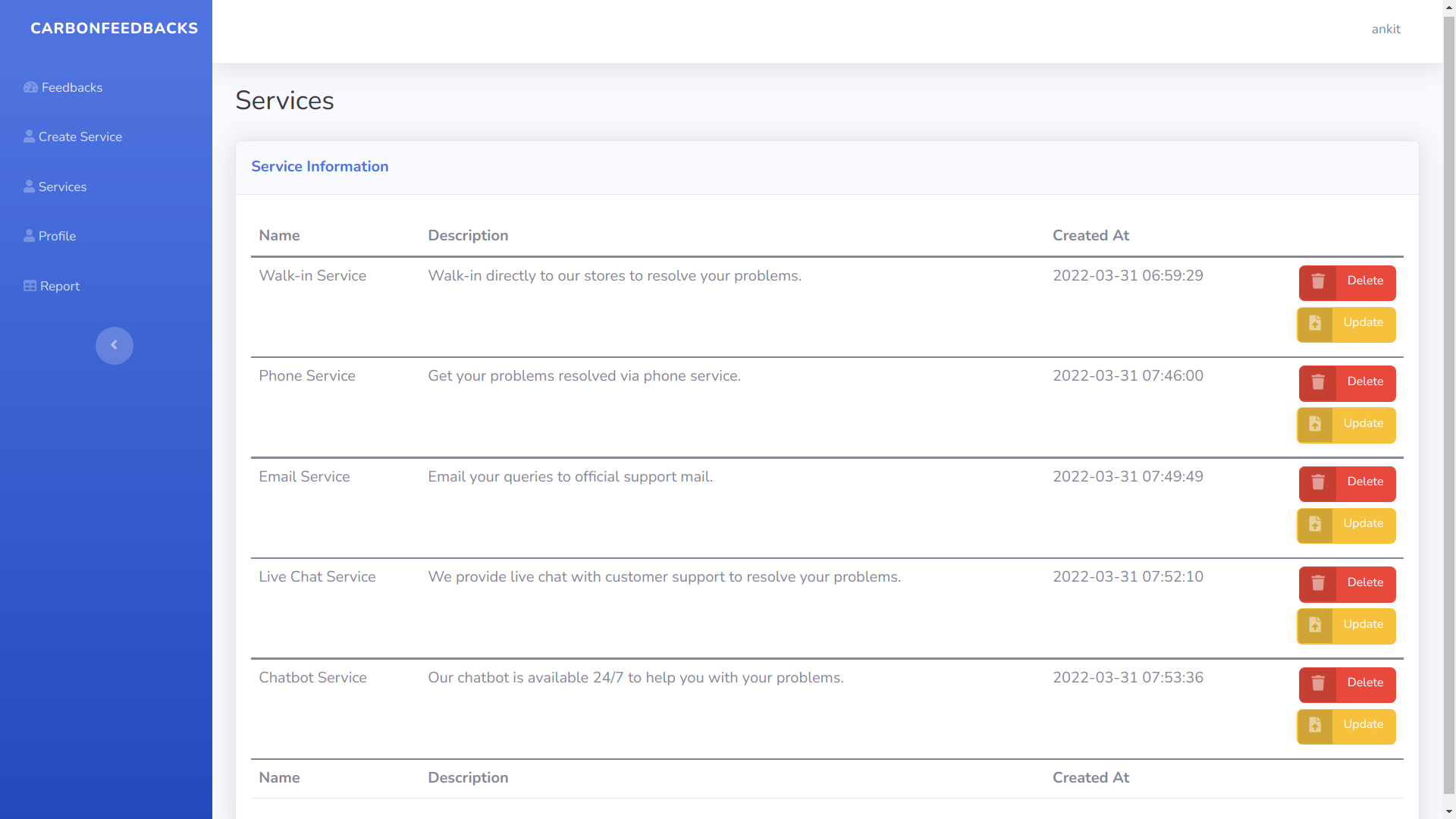Click the Report table icon in sidebar
The height and width of the screenshot is (819, 1456).
coord(30,286)
